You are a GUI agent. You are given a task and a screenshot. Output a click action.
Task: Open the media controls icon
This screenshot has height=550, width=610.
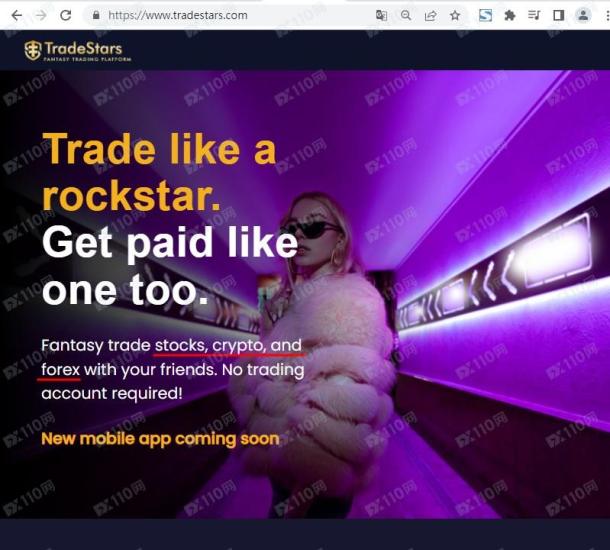click(534, 16)
